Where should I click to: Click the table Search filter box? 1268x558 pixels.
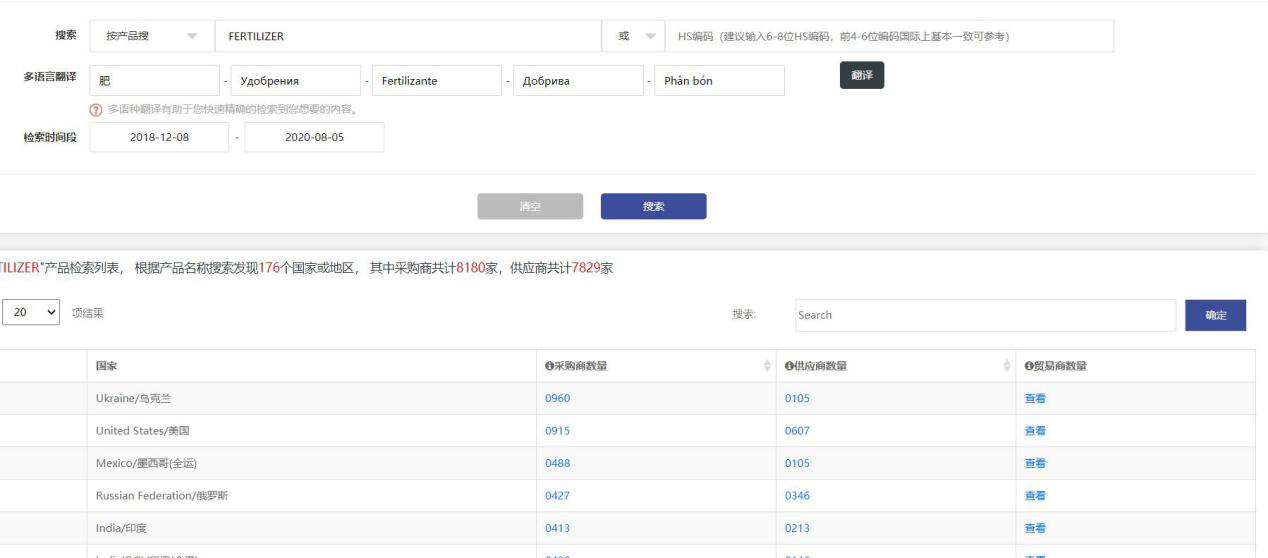point(985,315)
